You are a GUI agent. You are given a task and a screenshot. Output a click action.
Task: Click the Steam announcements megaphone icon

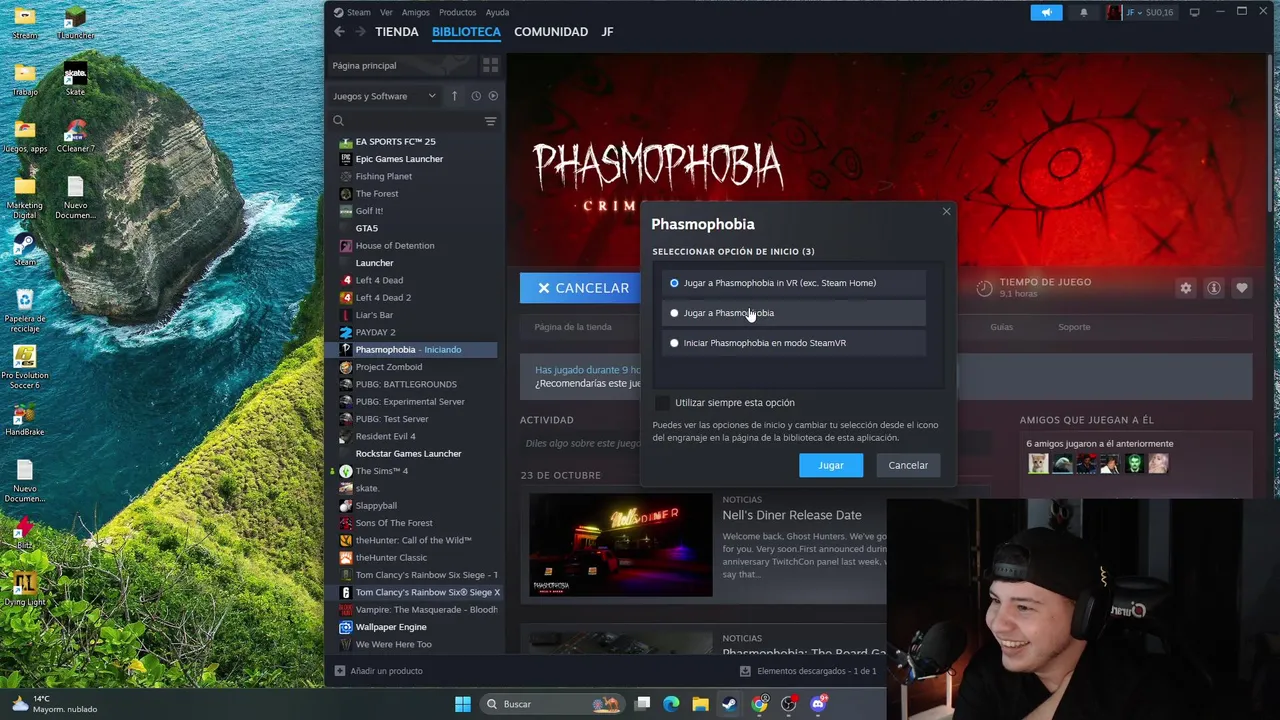click(1046, 12)
